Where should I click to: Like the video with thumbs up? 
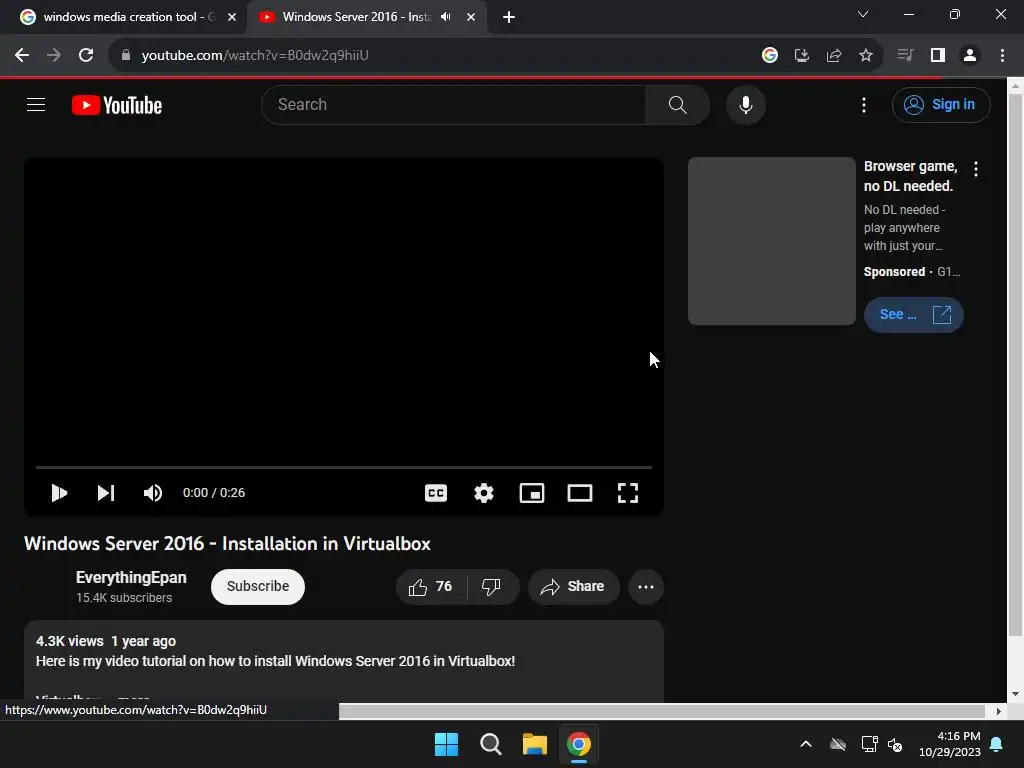(431, 586)
